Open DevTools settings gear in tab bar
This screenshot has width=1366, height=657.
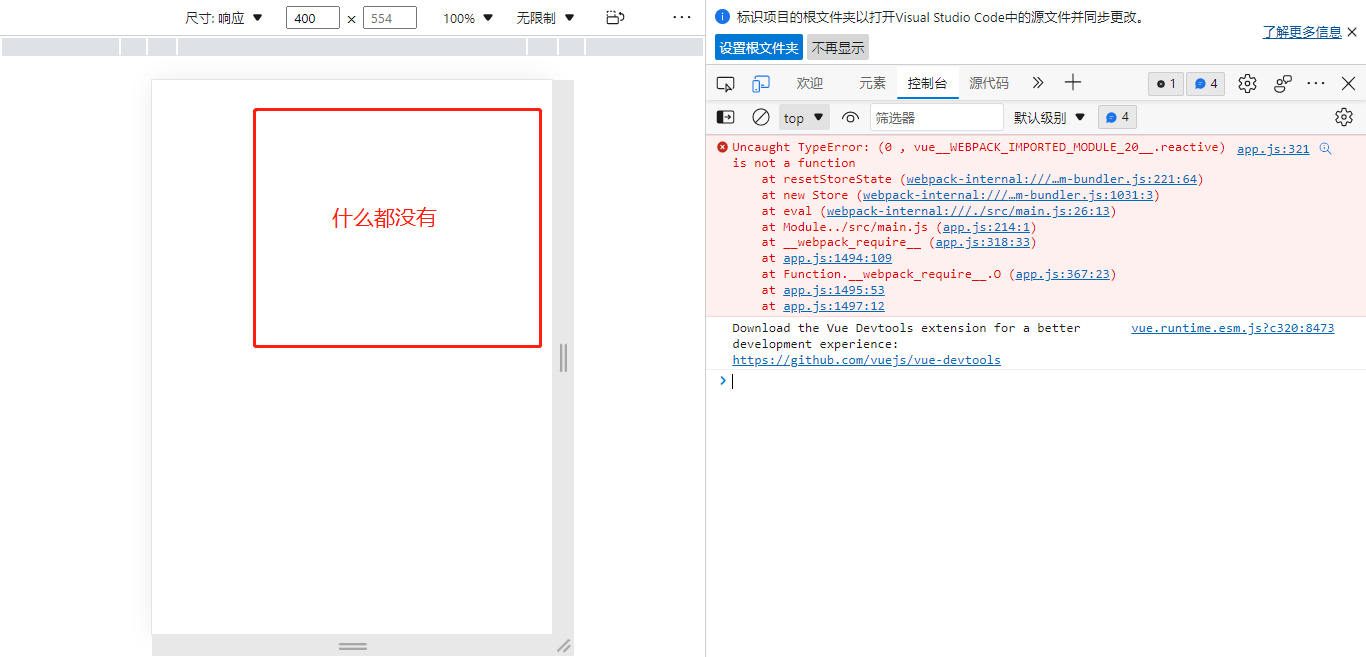pos(1247,84)
